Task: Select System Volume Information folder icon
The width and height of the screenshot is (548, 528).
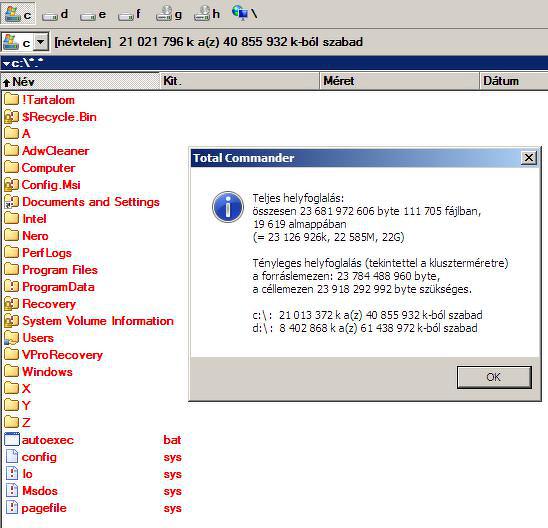Action: click(x=11, y=321)
